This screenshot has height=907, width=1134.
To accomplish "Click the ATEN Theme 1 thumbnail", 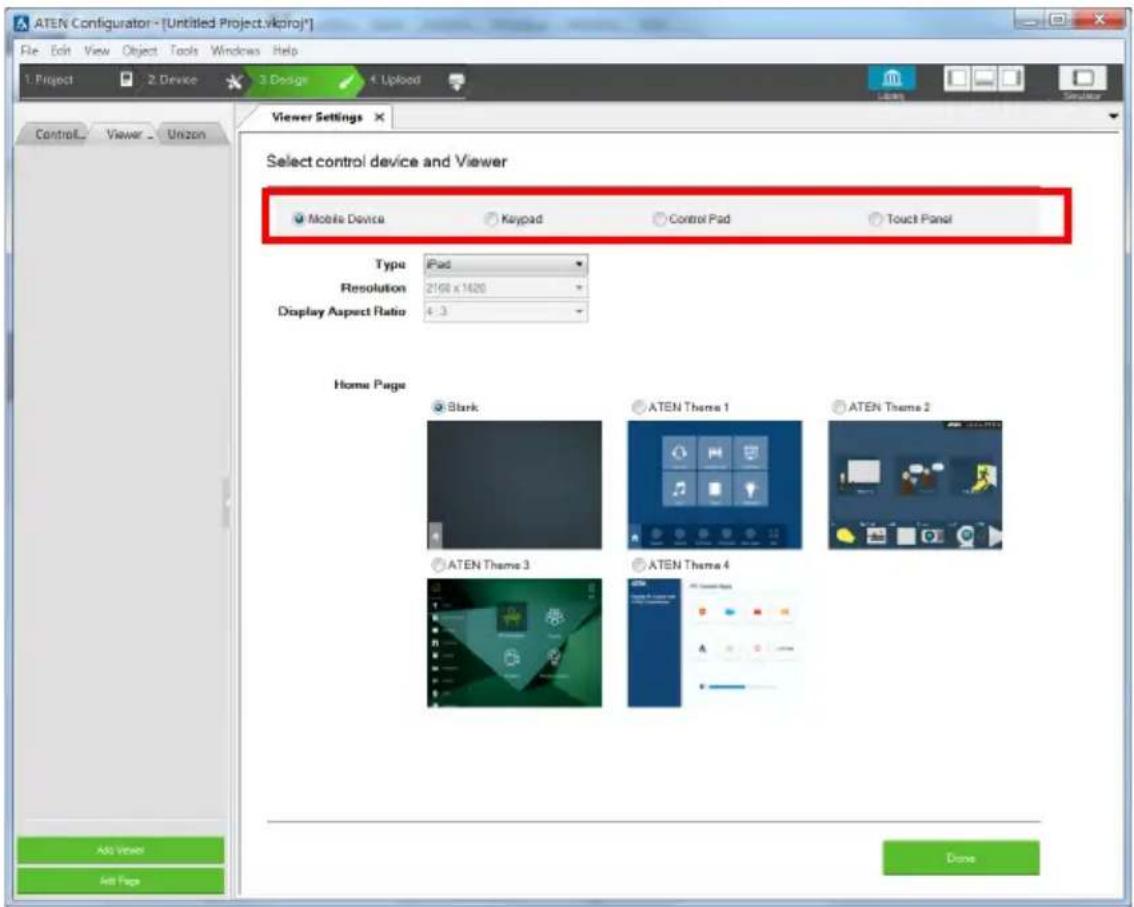I will click(715, 485).
